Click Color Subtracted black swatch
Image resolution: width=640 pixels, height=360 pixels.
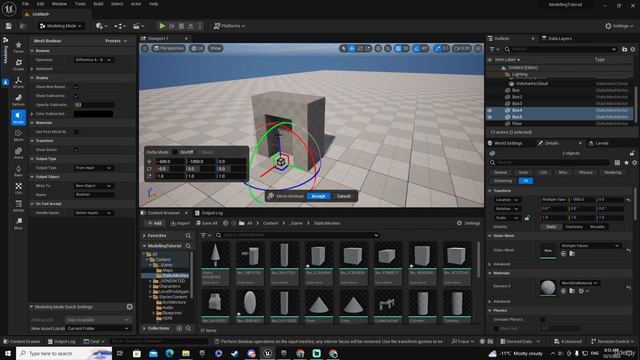point(93,114)
